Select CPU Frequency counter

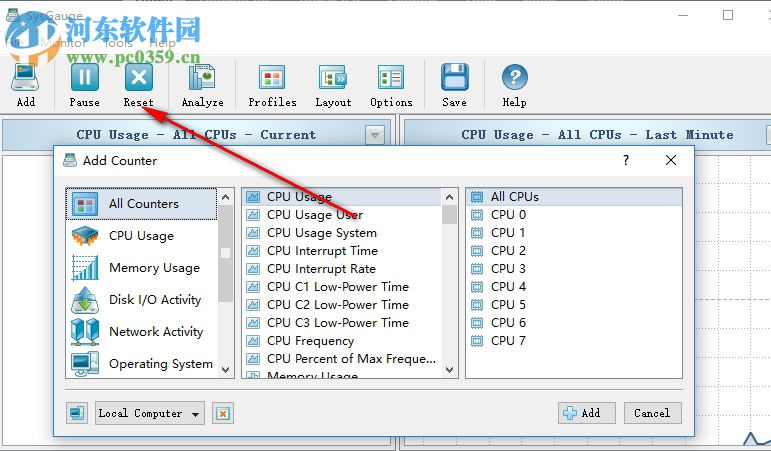coord(342,340)
